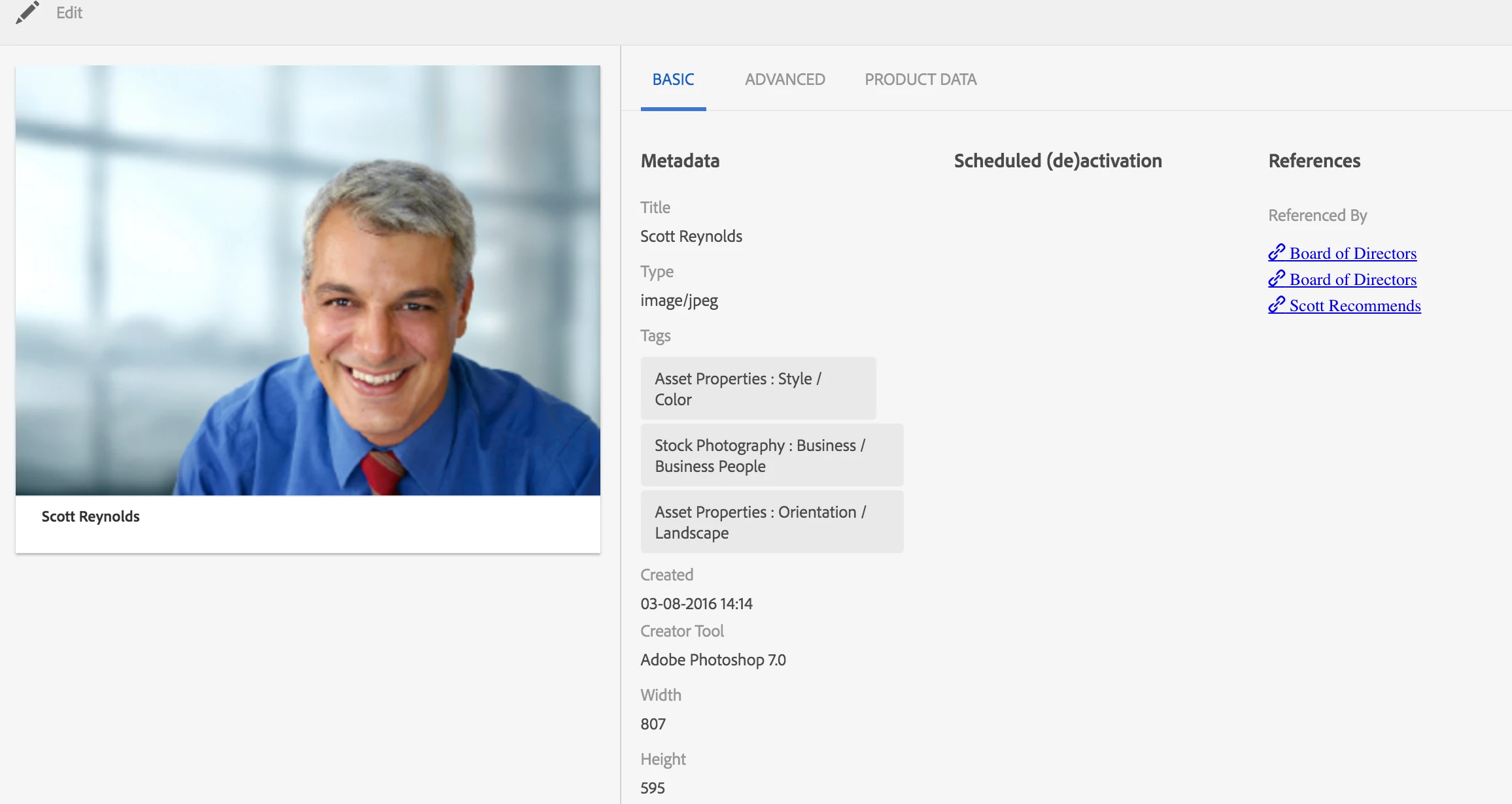This screenshot has width=1512, height=804.
Task: Open first Board of Directors link
Action: (1352, 254)
